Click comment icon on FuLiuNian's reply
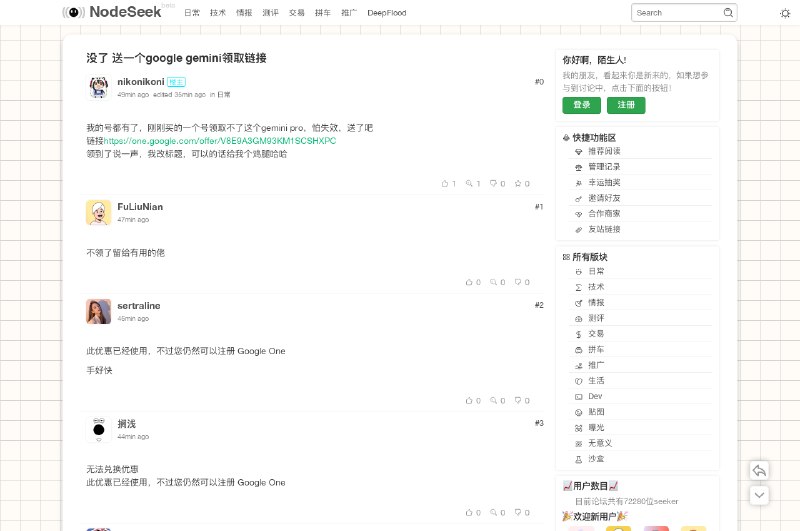 pos(493,282)
